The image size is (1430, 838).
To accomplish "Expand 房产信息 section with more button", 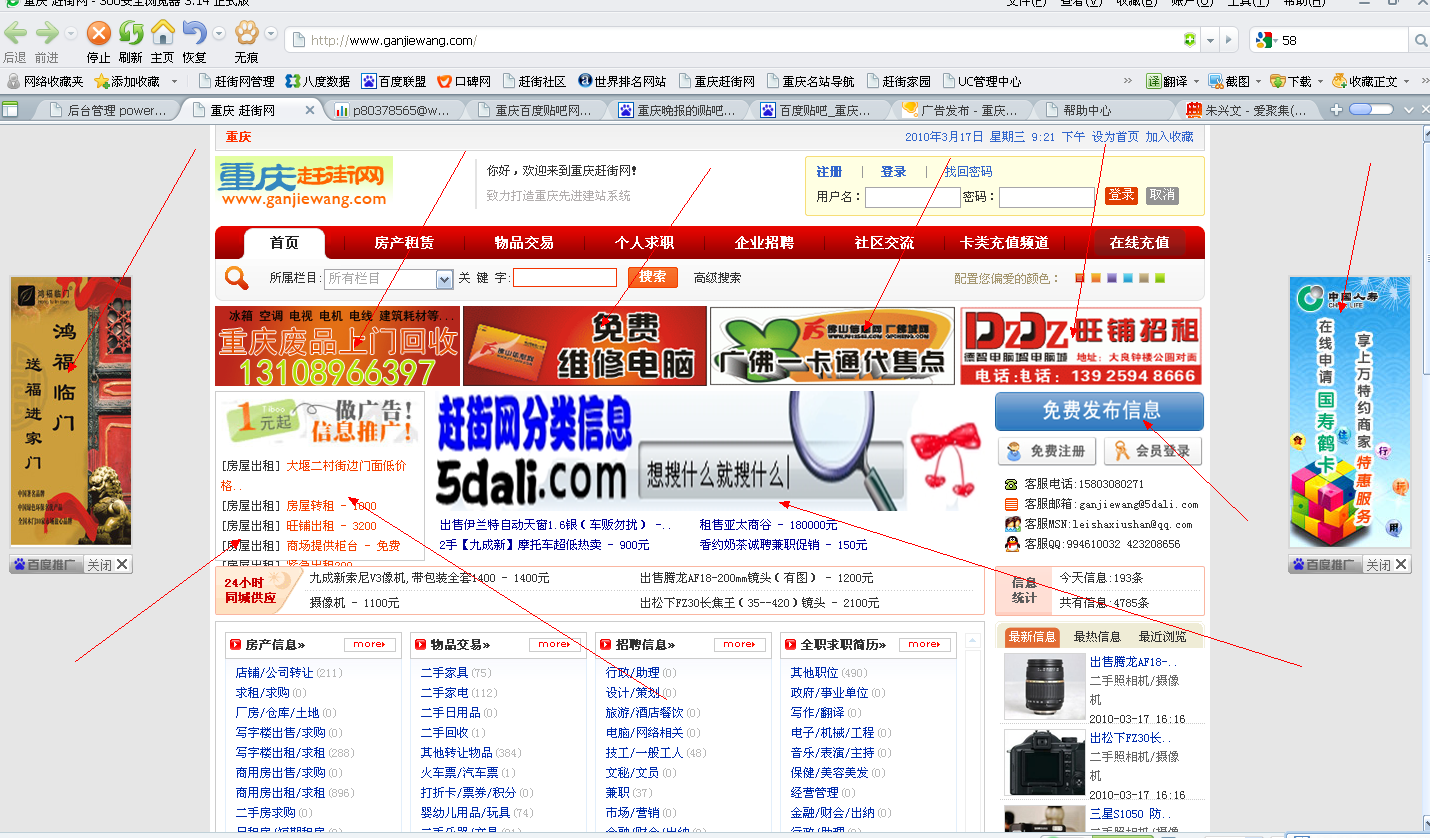I will 369,645.
